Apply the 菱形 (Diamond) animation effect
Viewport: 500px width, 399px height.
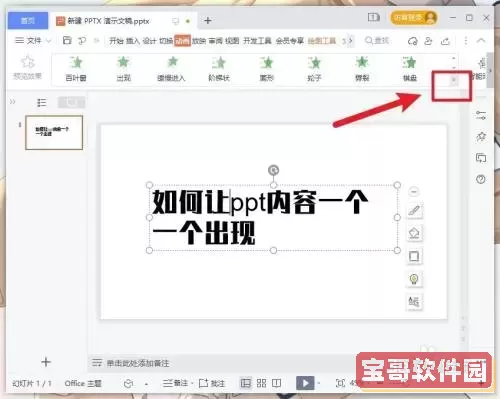pyautogui.click(x=267, y=69)
